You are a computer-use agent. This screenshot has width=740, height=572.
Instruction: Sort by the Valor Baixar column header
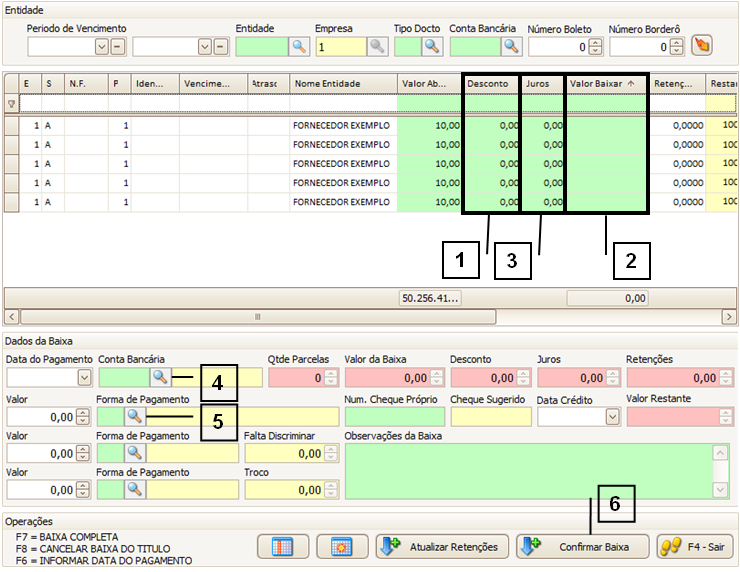click(x=607, y=84)
